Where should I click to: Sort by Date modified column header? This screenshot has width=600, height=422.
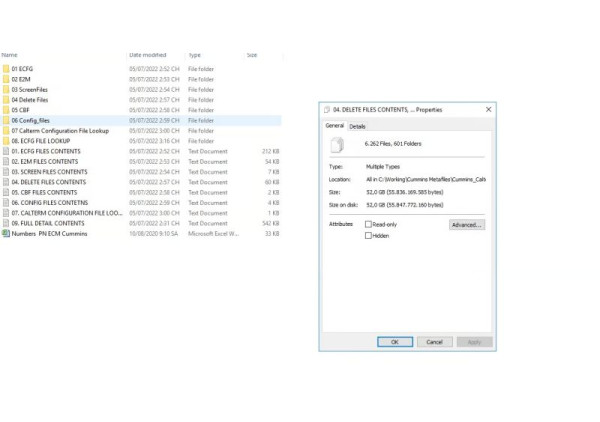[x=148, y=54]
